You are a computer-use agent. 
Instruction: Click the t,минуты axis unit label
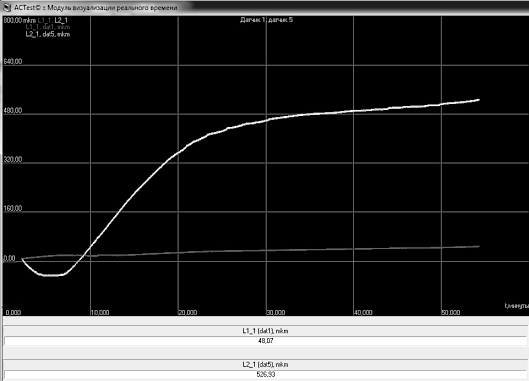(517, 306)
